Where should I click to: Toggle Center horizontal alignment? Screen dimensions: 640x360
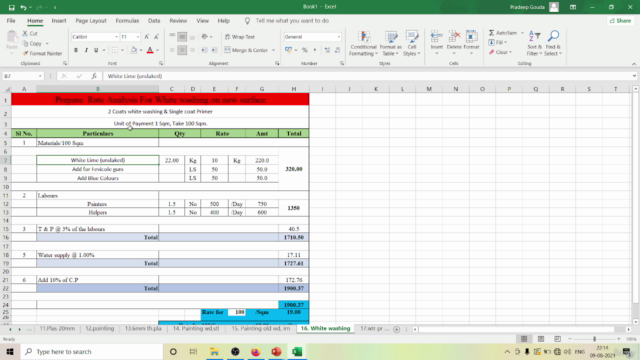tap(182, 50)
